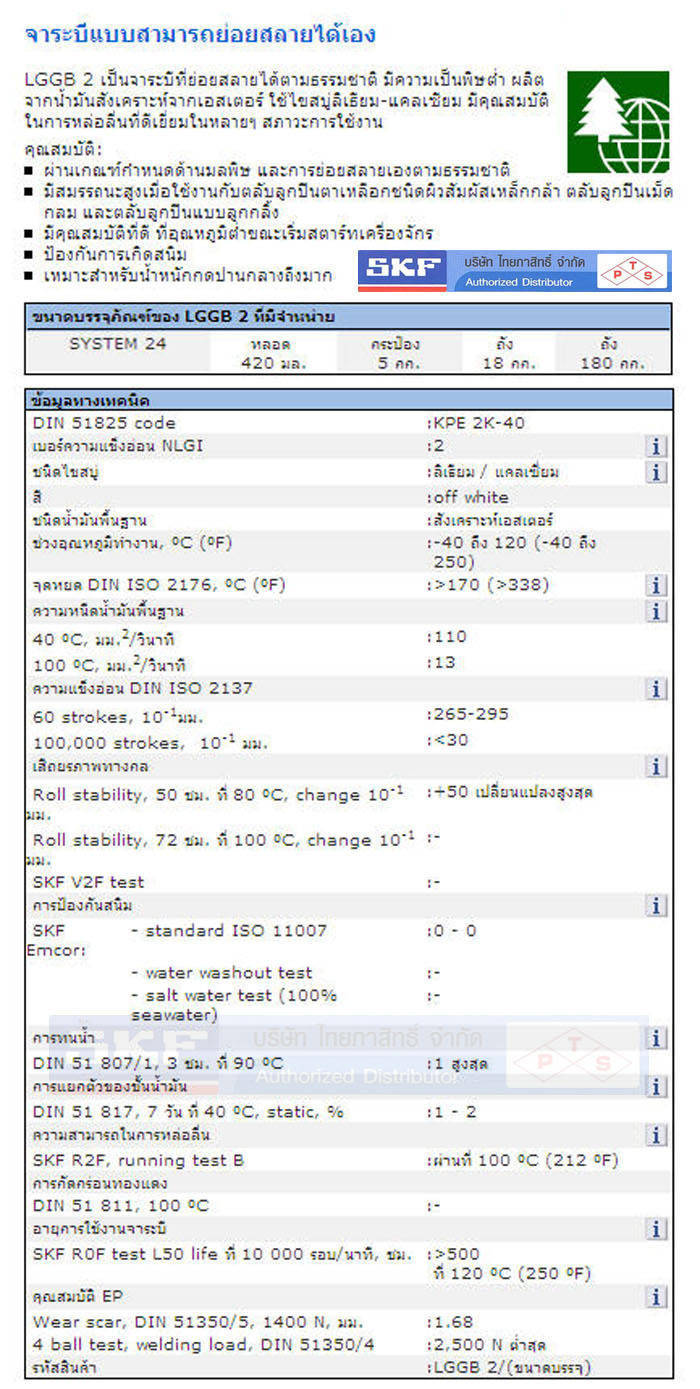Viewport: 700px width, 1389px height.
Task: Click the 'SKF R2F, running test B' label
Action: (139, 1161)
